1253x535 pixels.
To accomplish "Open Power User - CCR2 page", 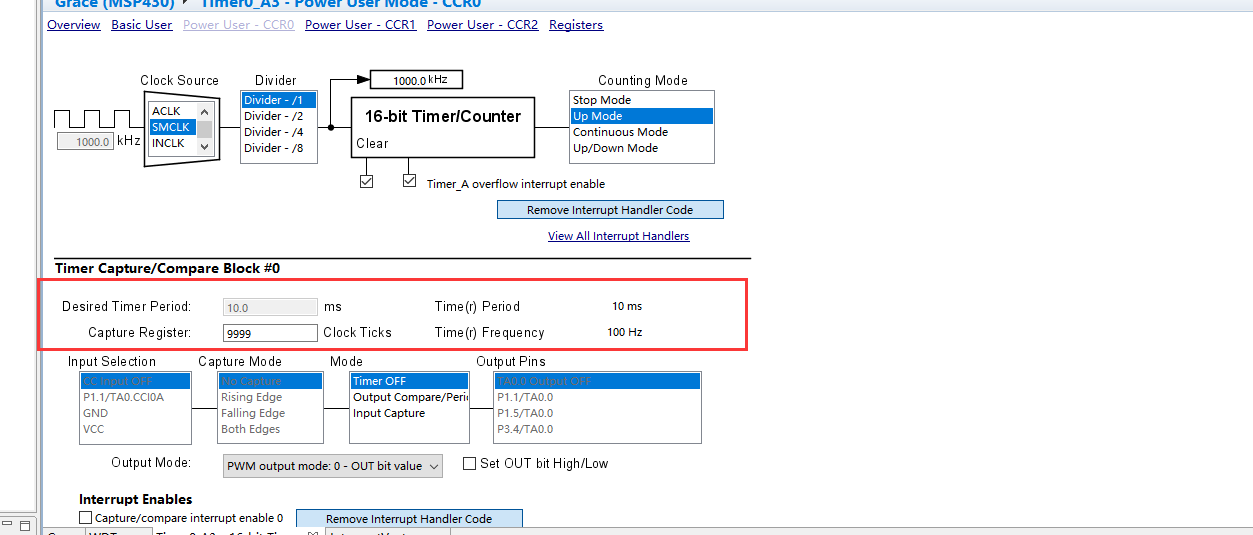I will pyautogui.click(x=482, y=25).
